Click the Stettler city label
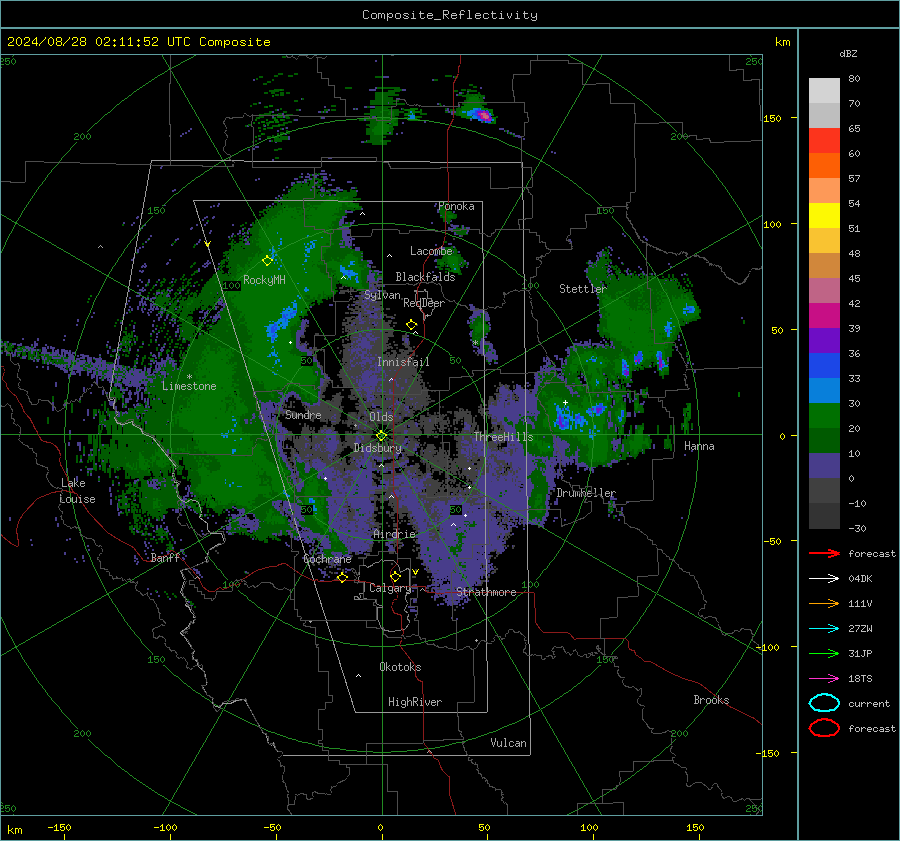The image size is (900, 841). pos(583,289)
